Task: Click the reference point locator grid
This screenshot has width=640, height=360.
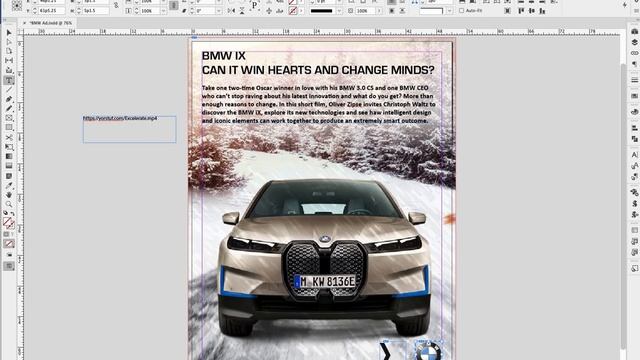Action: coord(17,5)
